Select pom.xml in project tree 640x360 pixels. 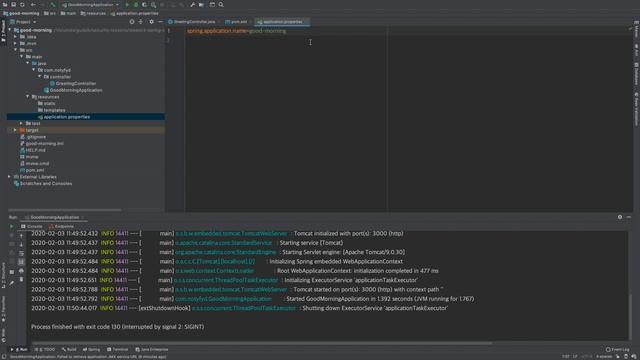tap(32, 170)
